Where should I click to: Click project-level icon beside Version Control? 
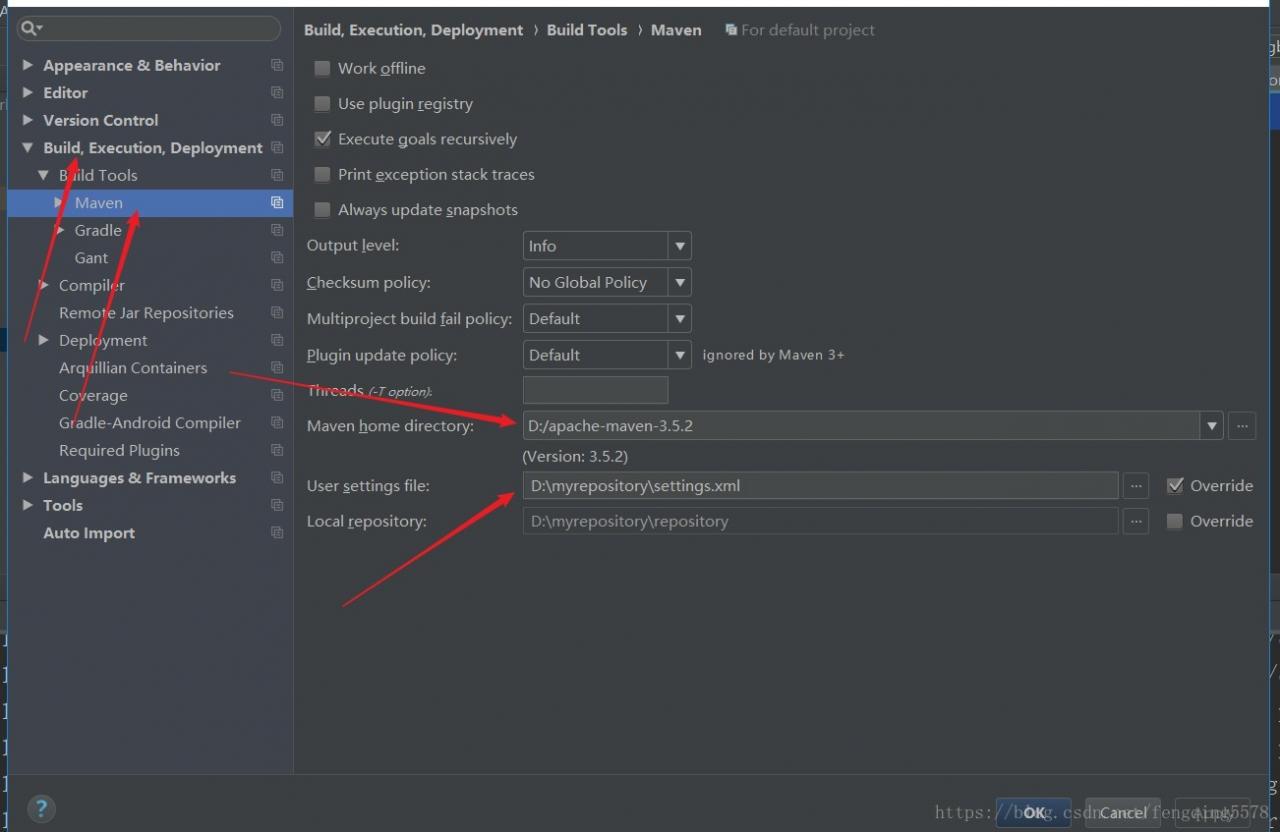pyautogui.click(x=277, y=120)
